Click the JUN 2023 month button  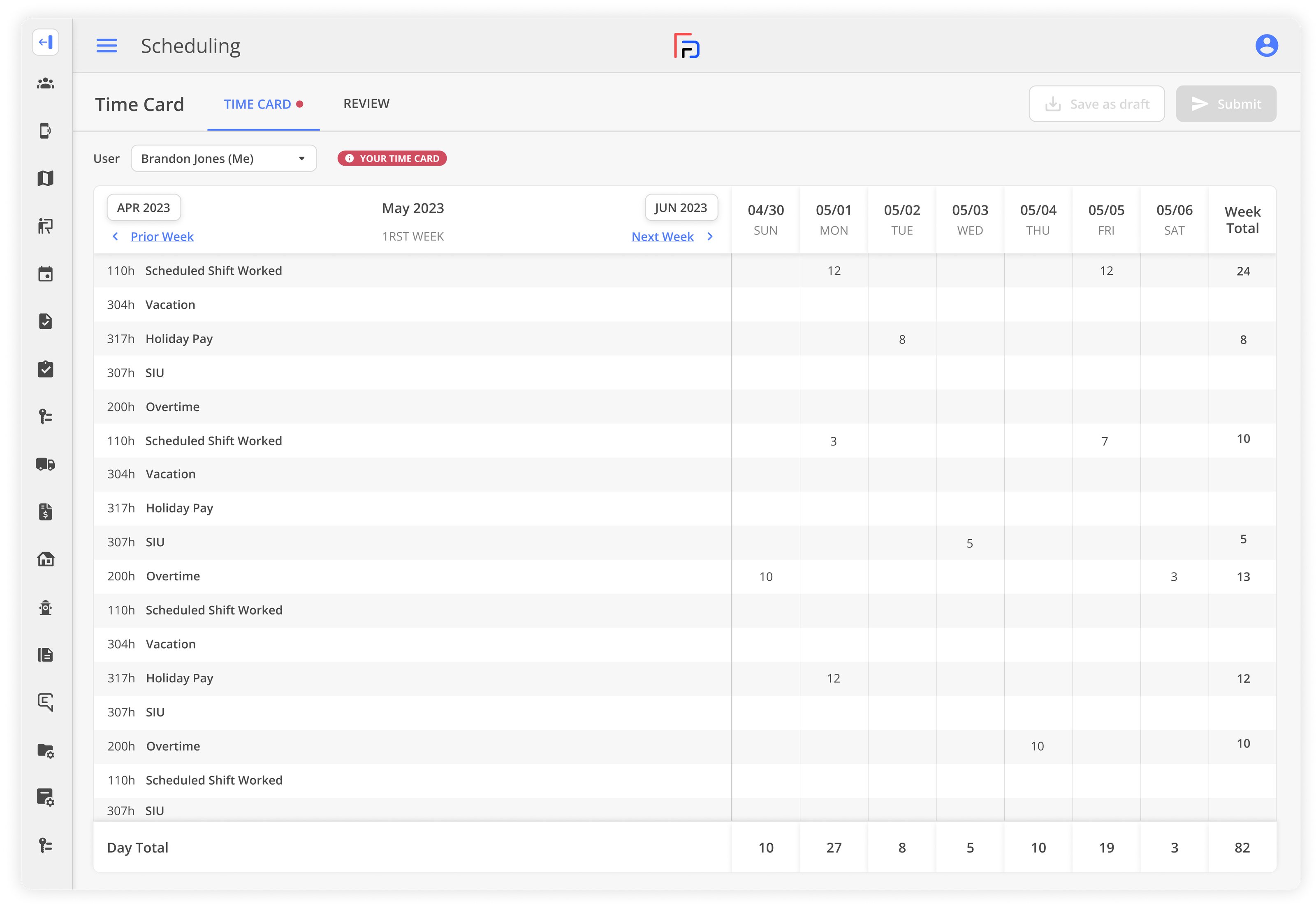click(x=681, y=207)
